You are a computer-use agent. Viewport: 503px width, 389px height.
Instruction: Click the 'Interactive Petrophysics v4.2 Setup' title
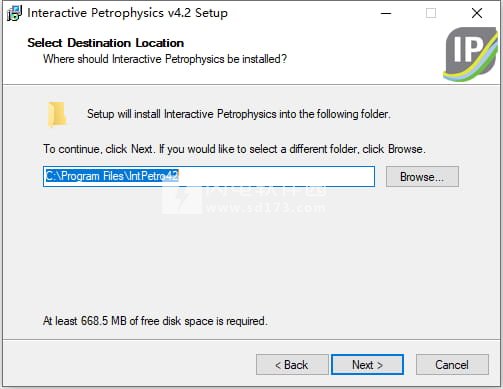[127, 13]
